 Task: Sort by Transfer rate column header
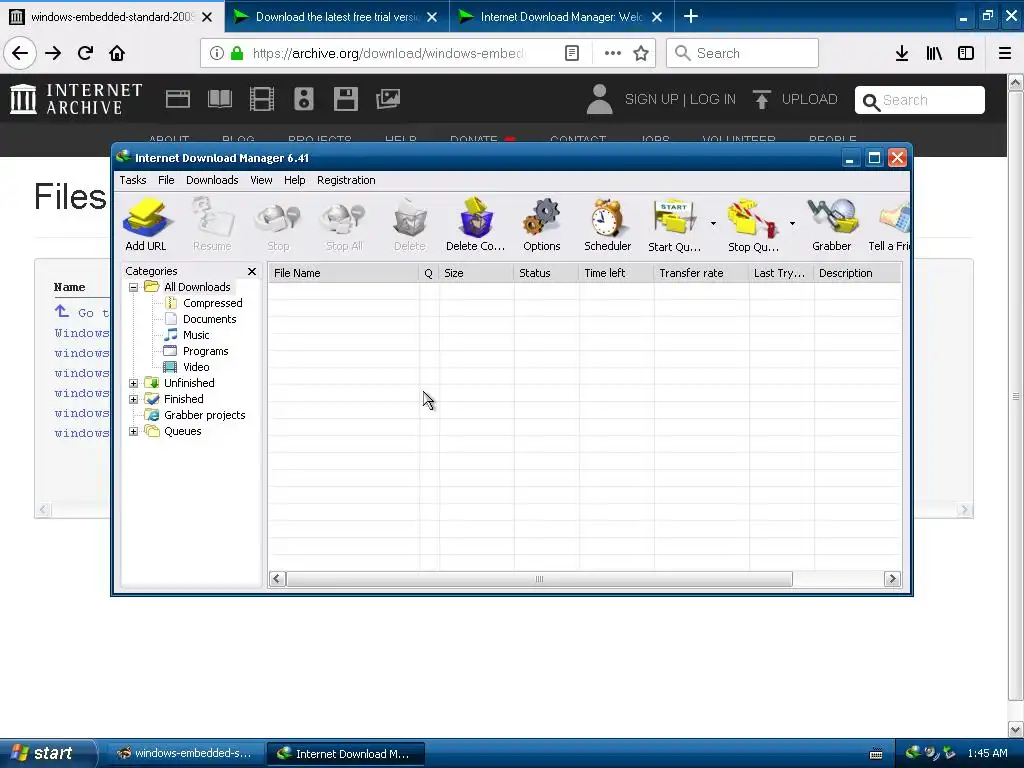701,273
